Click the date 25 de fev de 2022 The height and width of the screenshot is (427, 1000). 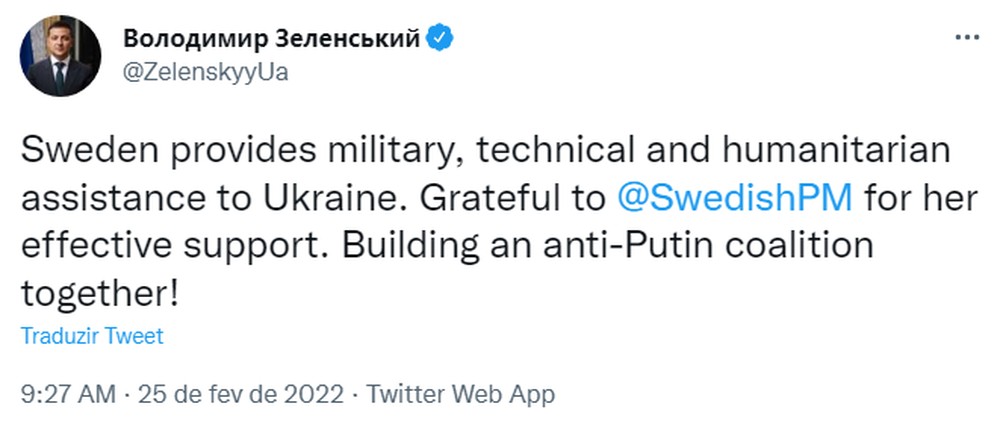pyautogui.click(x=240, y=394)
